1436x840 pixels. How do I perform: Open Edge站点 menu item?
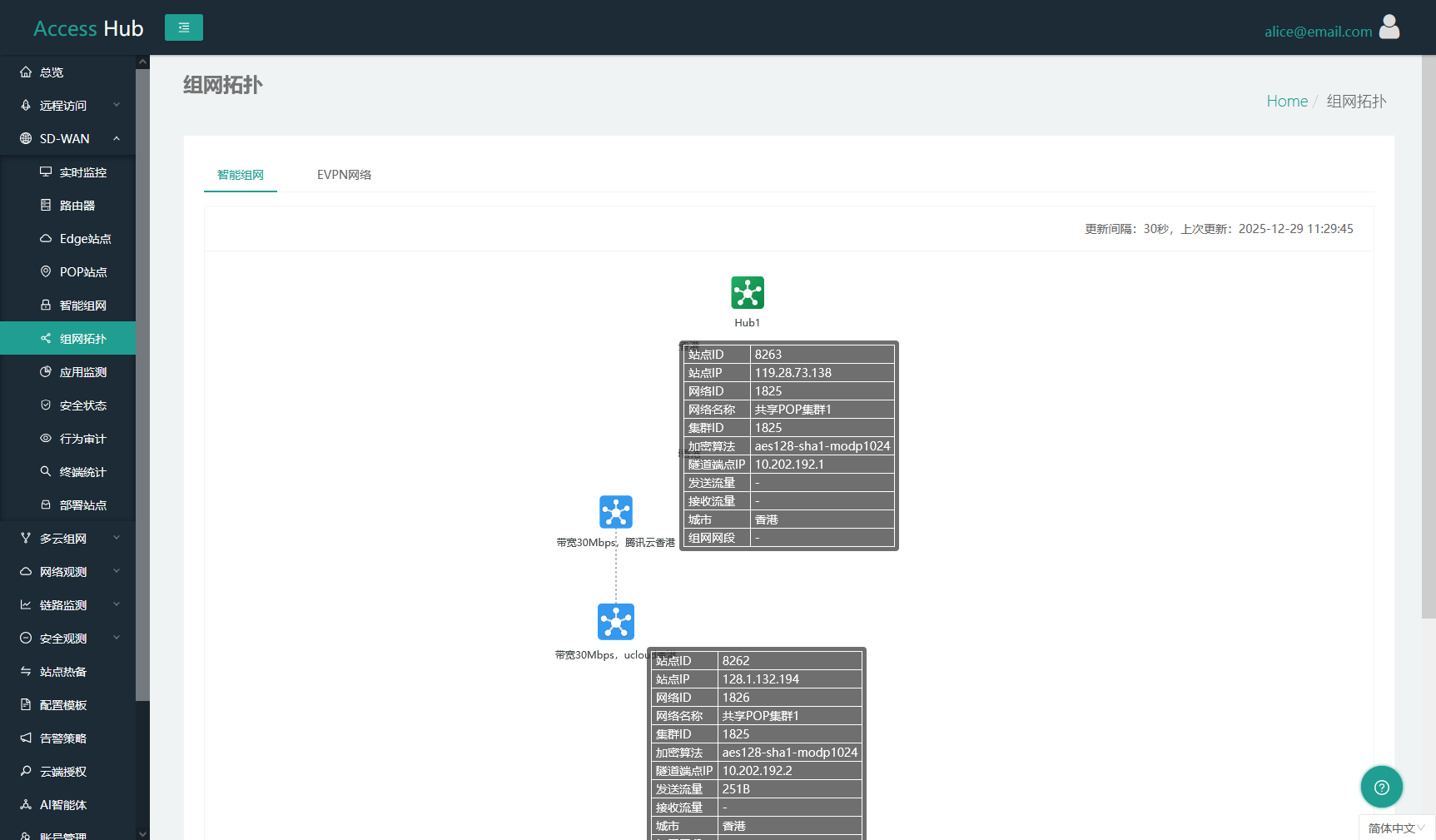(68, 239)
